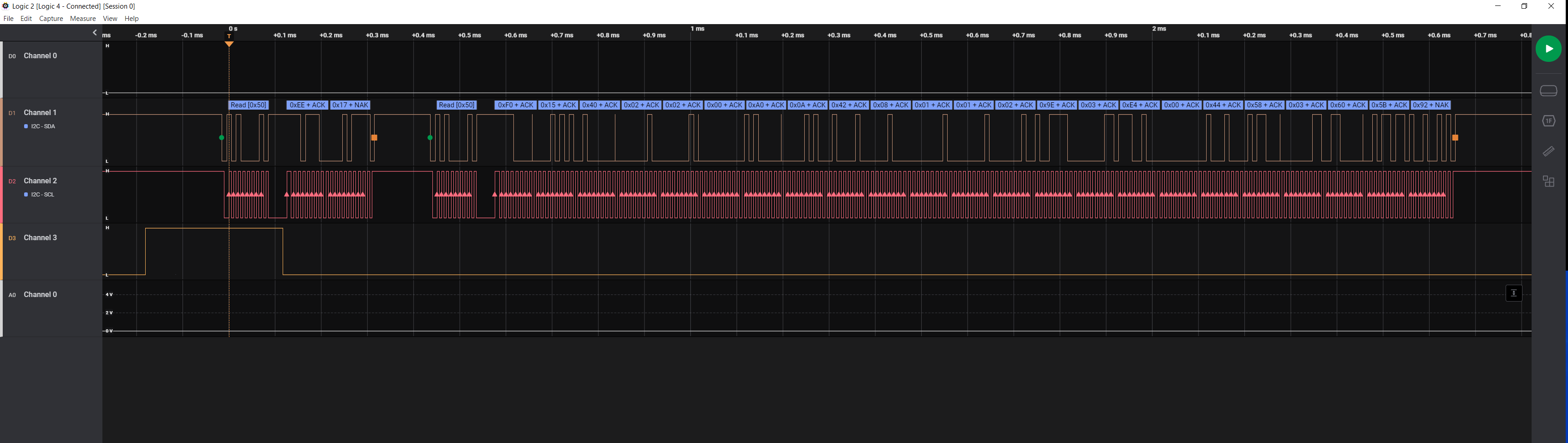Open the Extensions panel icon
Screen dimensions: 1568x443
pos(1548,181)
